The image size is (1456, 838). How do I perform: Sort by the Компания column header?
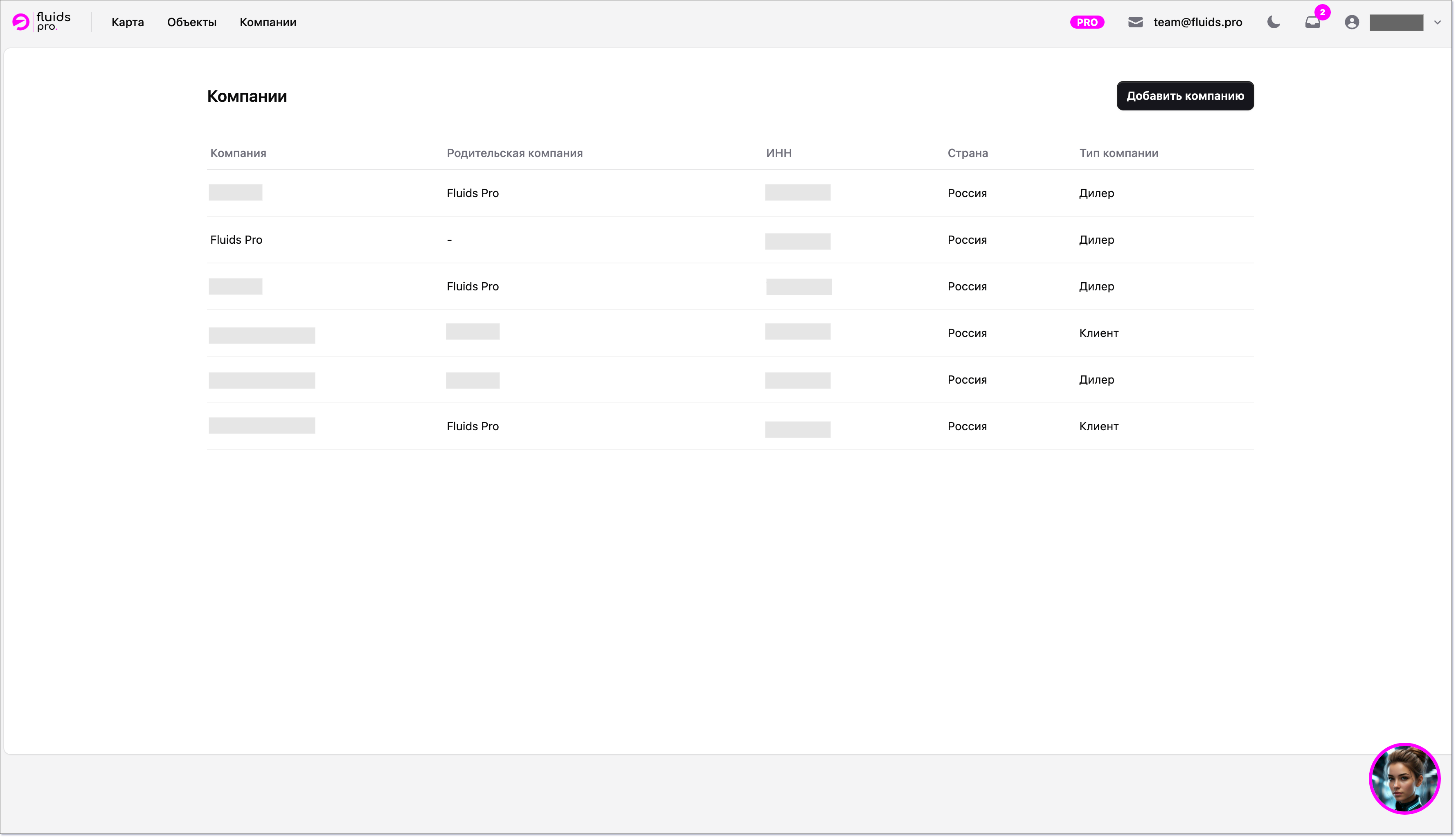(238, 153)
